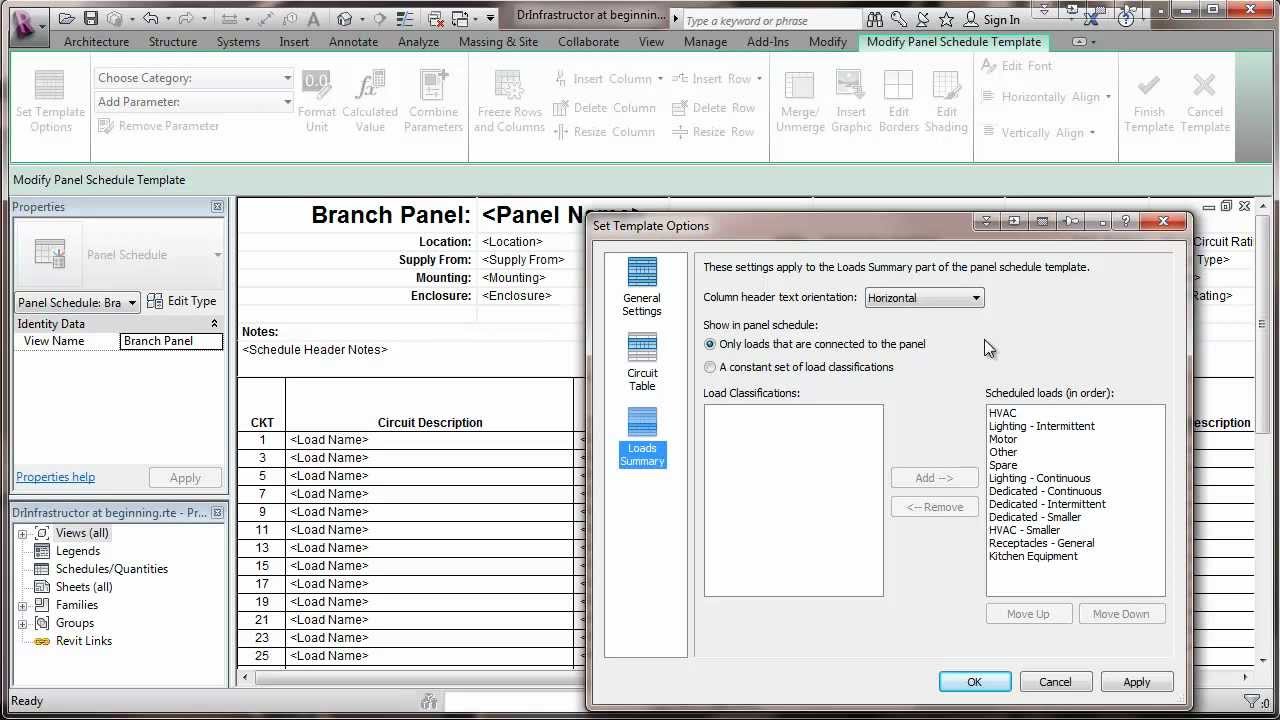
Task: Open the Architecture ribbon tab
Action: pyautogui.click(x=96, y=42)
